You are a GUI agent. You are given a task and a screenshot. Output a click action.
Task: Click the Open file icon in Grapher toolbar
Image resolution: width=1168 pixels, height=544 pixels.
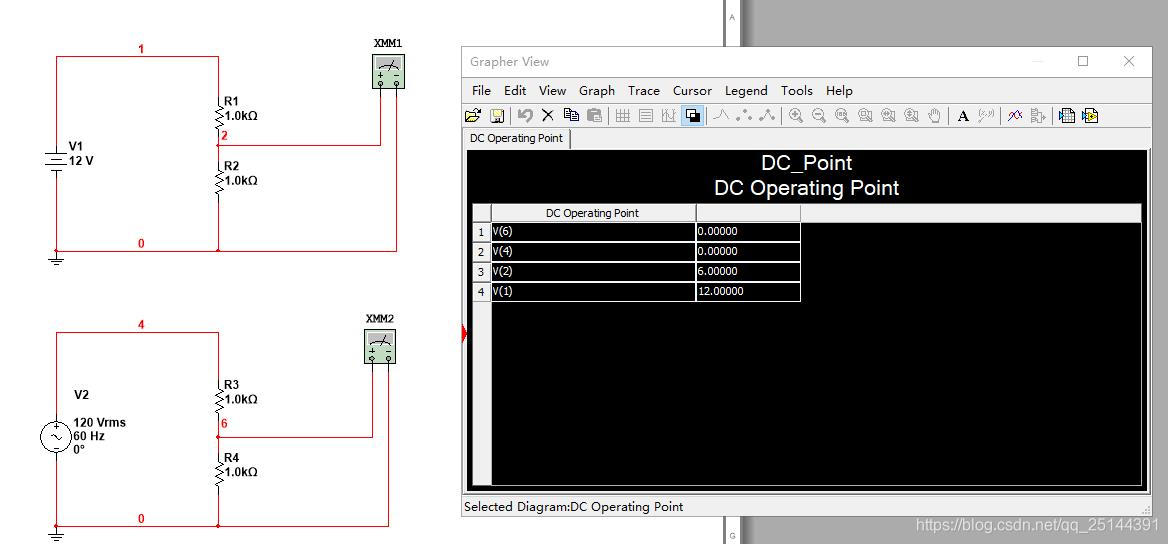(x=472, y=116)
